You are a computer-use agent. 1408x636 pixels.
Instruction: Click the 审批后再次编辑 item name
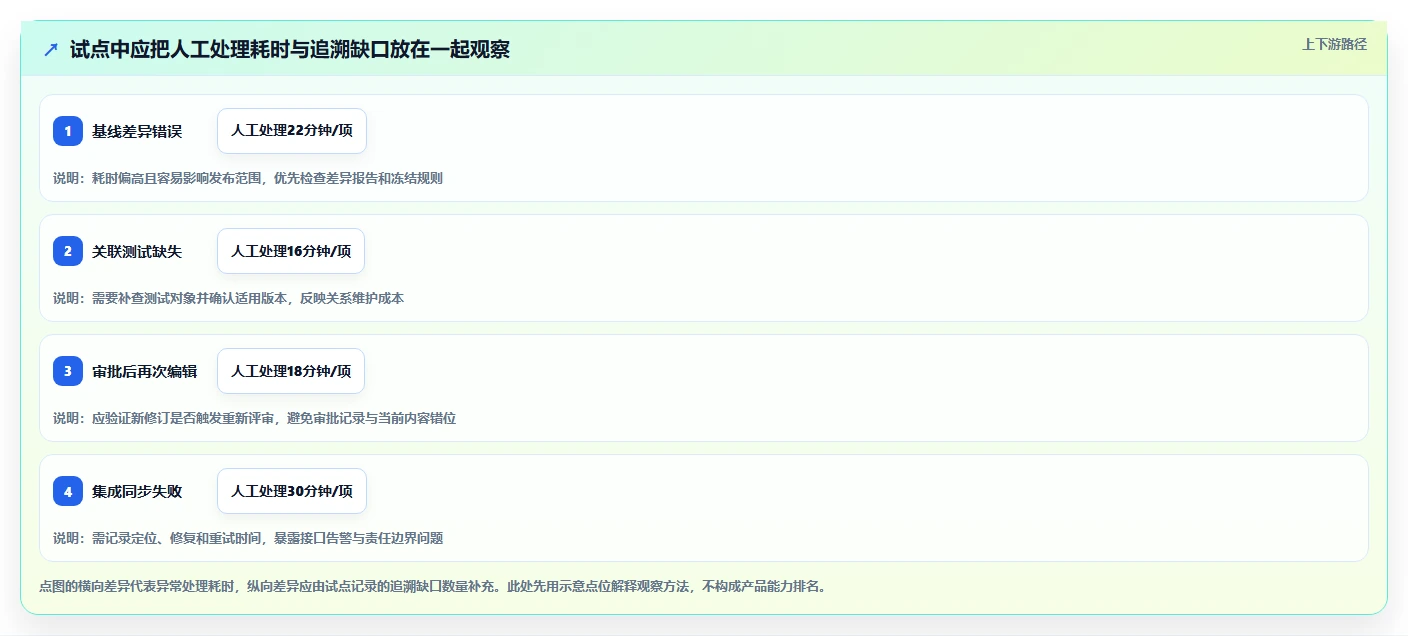(x=145, y=371)
